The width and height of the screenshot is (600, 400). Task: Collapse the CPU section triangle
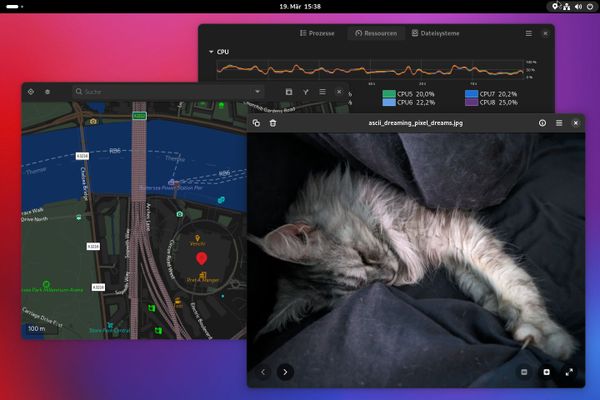pos(210,51)
